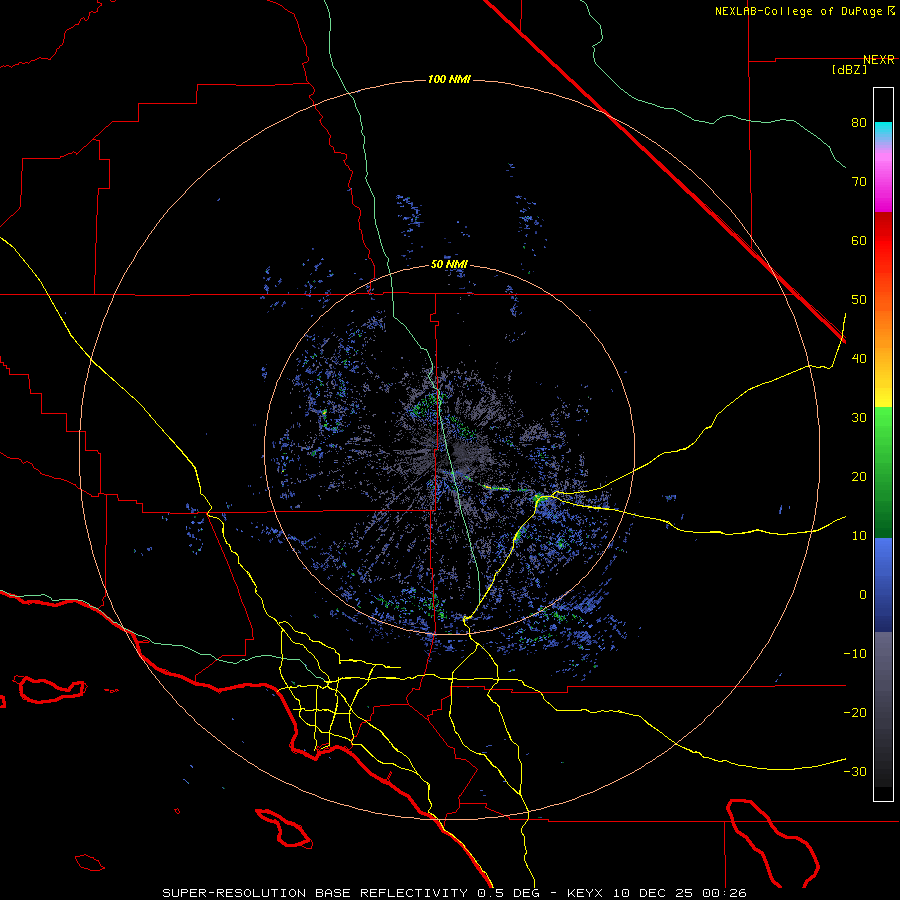Screen dimensions: 900x900
Task: Click the -10 value on the dBZ scale
Action: pos(855,654)
